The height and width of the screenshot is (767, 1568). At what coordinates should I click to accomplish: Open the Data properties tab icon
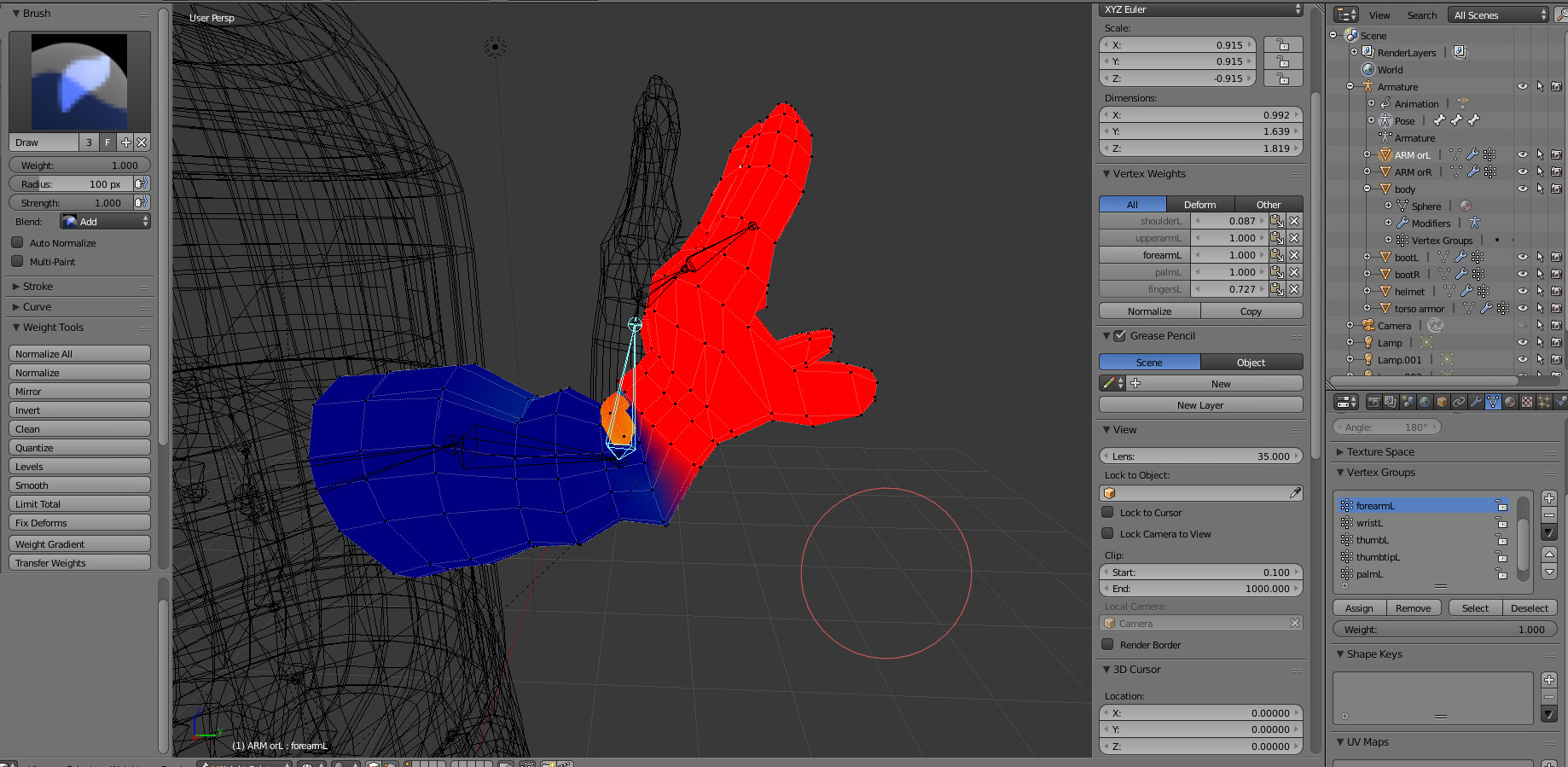tap(1493, 402)
